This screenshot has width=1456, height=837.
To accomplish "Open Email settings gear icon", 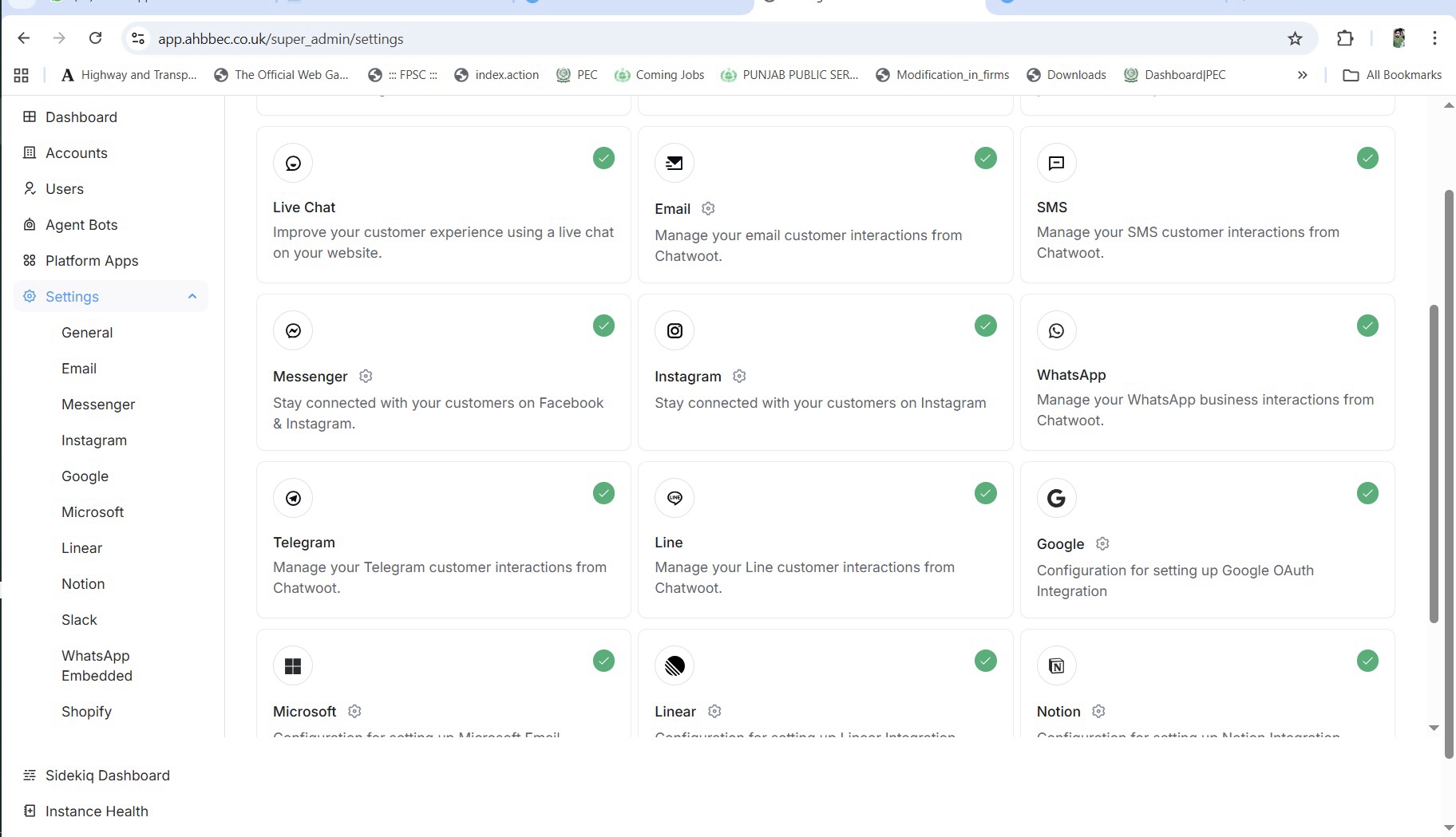I will 708,208.
